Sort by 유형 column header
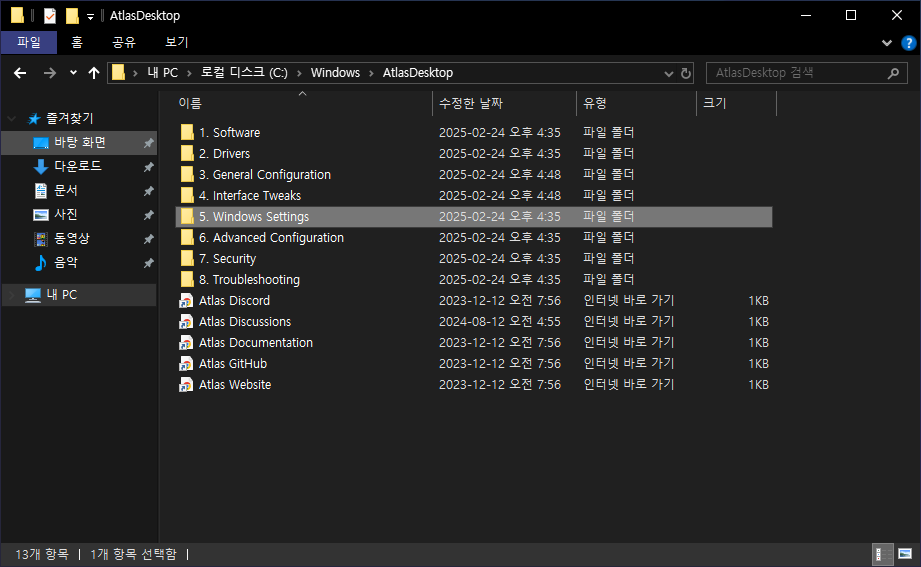The height and width of the screenshot is (567, 921). click(637, 103)
